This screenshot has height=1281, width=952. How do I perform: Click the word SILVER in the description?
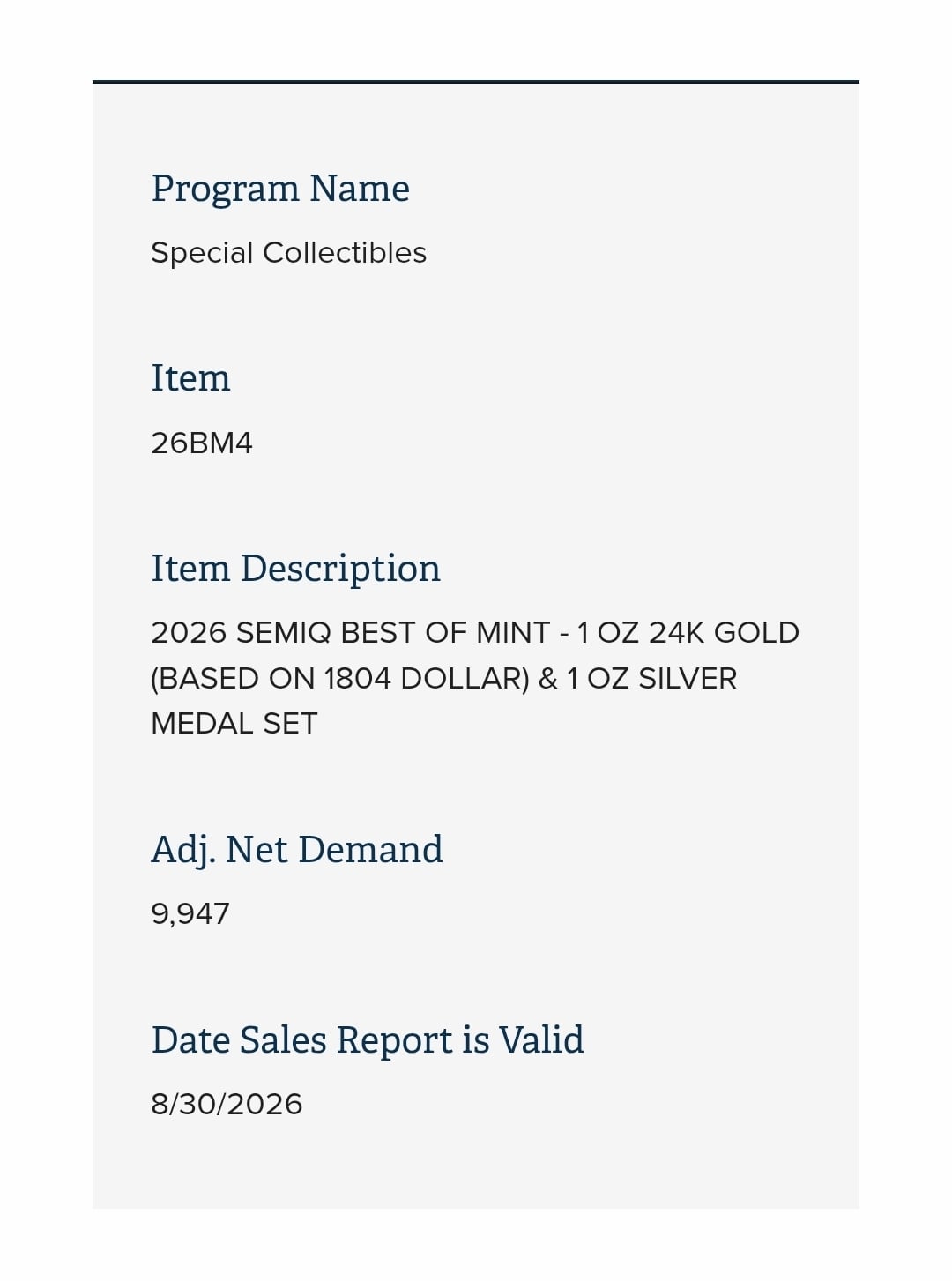point(688,679)
